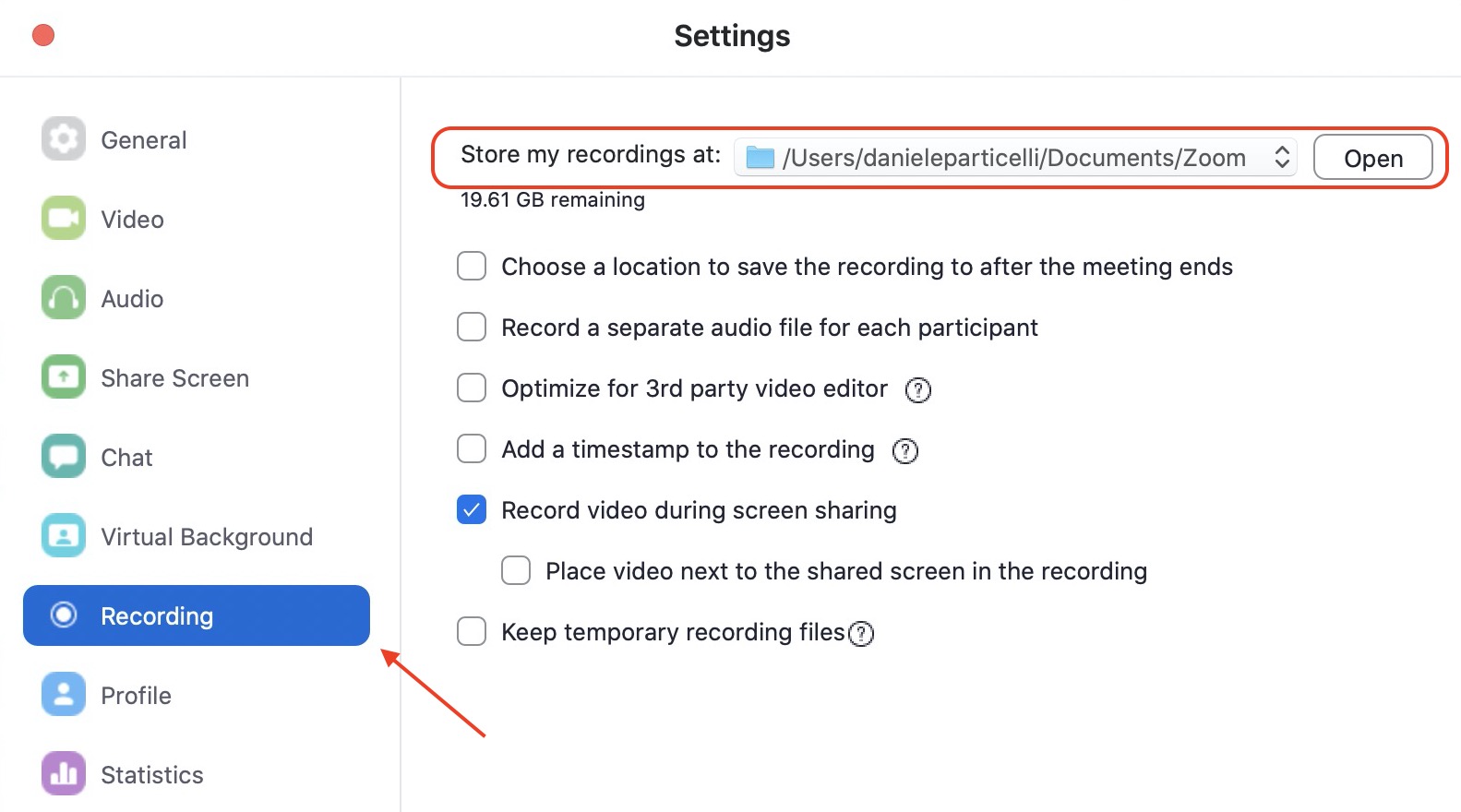This screenshot has height=812, width=1461.
Task: Open Video settings camera icon
Action: pyautogui.click(x=63, y=219)
